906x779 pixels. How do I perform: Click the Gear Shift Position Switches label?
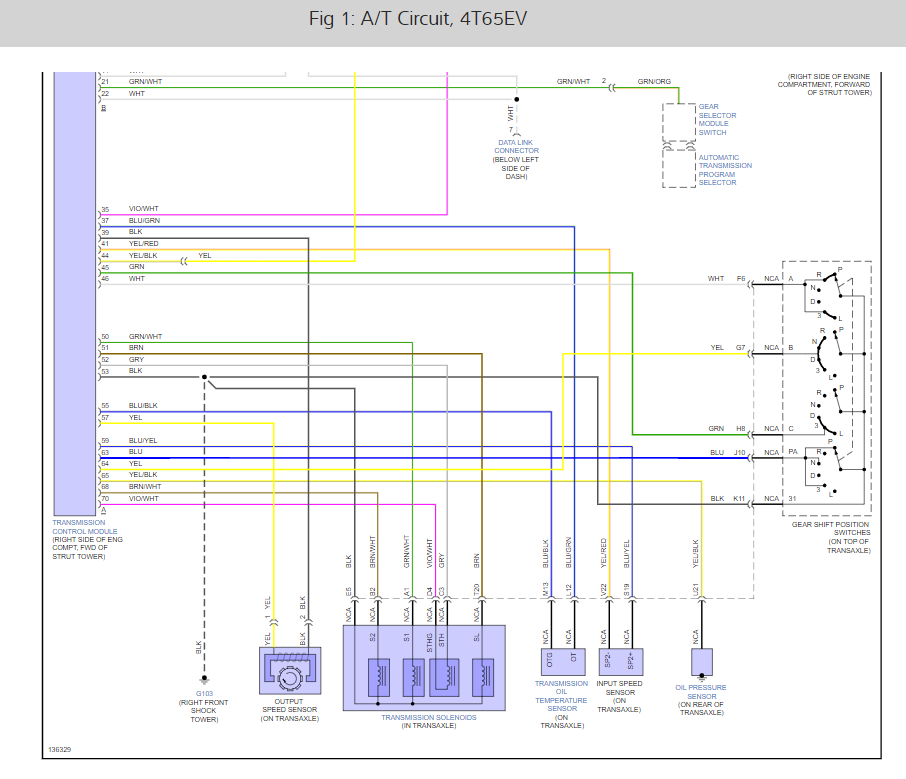[831, 528]
